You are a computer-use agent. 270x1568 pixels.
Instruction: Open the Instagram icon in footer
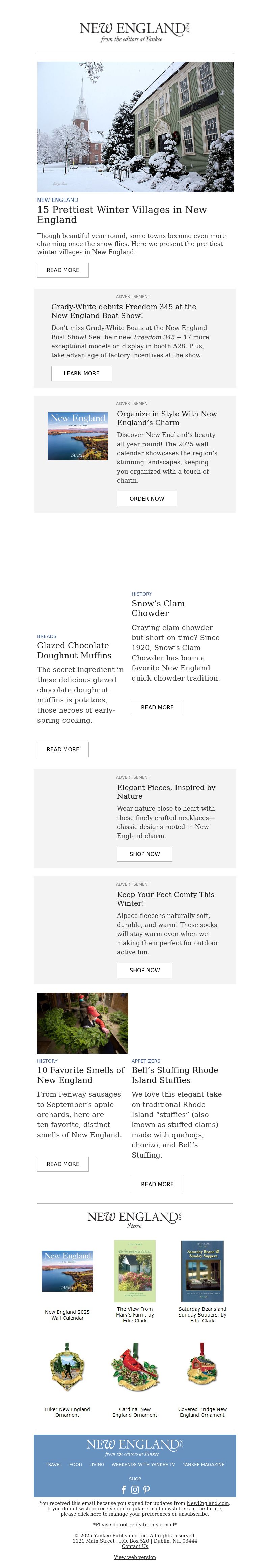[135, 1489]
